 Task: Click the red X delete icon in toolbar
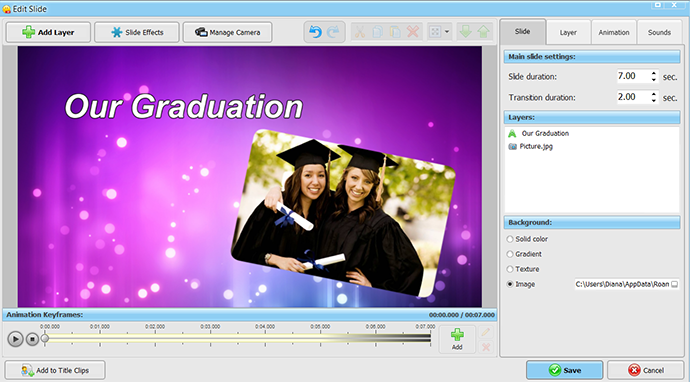(413, 32)
